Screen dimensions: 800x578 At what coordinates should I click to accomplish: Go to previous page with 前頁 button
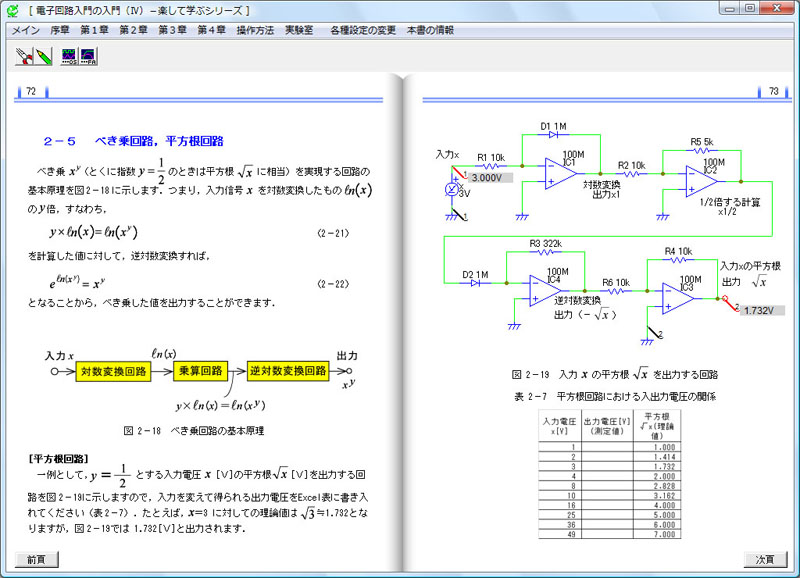(x=36, y=559)
